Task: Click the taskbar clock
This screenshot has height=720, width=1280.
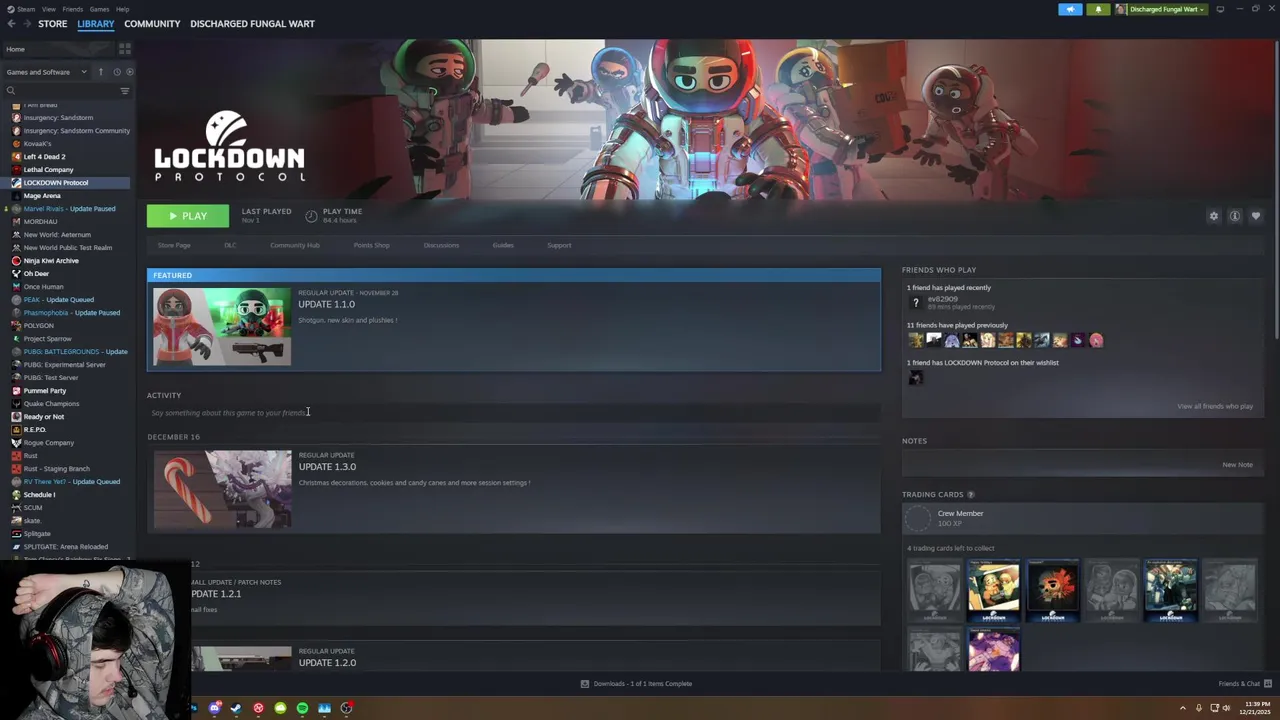Action: (x=1257, y=708)
